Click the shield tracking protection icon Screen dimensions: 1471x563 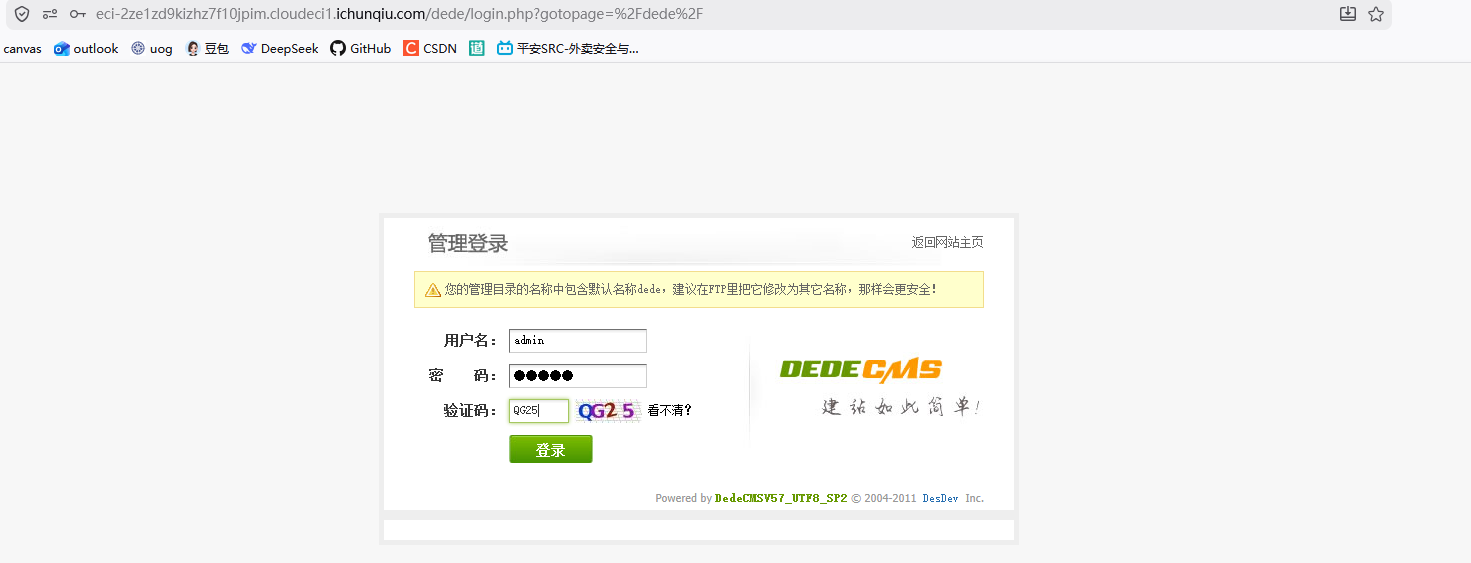22,14
